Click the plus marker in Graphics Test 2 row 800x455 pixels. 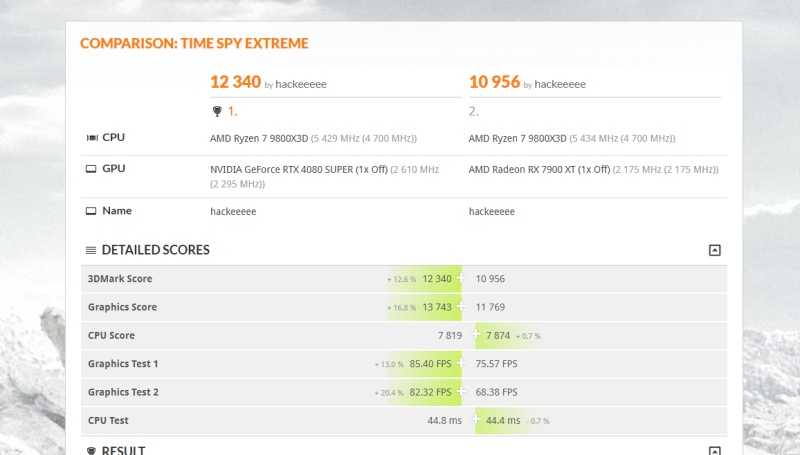click(x=461, y=391)
